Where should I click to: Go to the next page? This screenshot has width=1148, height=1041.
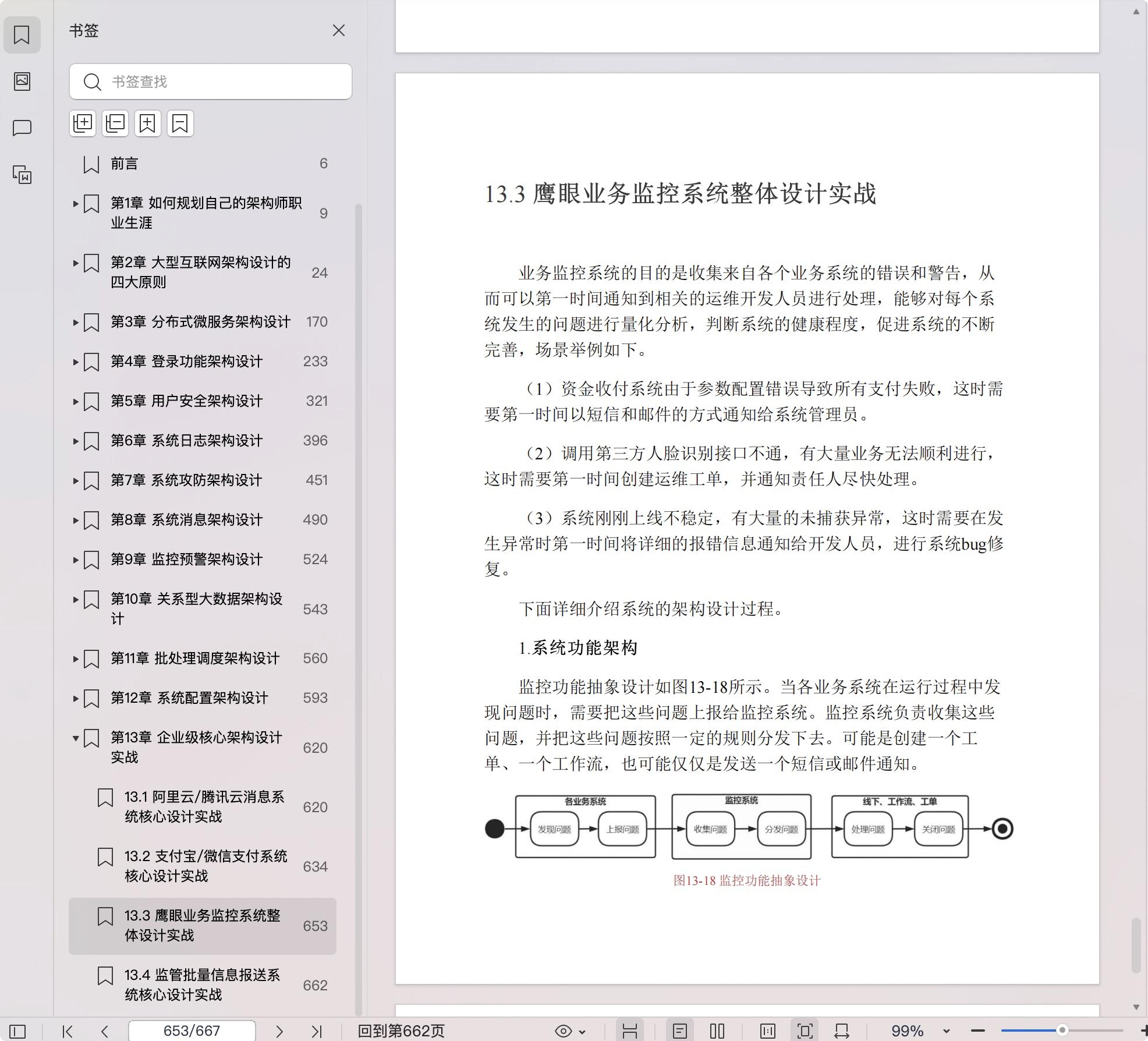[x=279, y=1031]
